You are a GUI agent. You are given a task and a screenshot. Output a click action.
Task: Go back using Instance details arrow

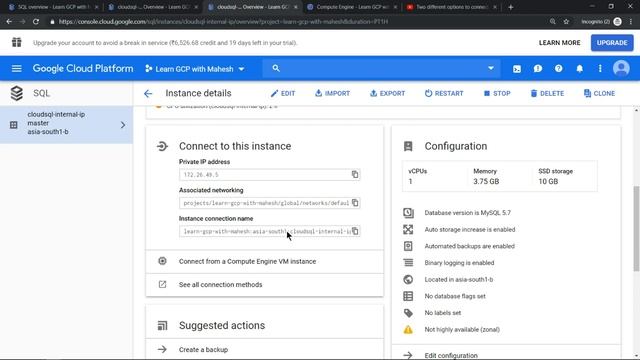pos(148,93)
